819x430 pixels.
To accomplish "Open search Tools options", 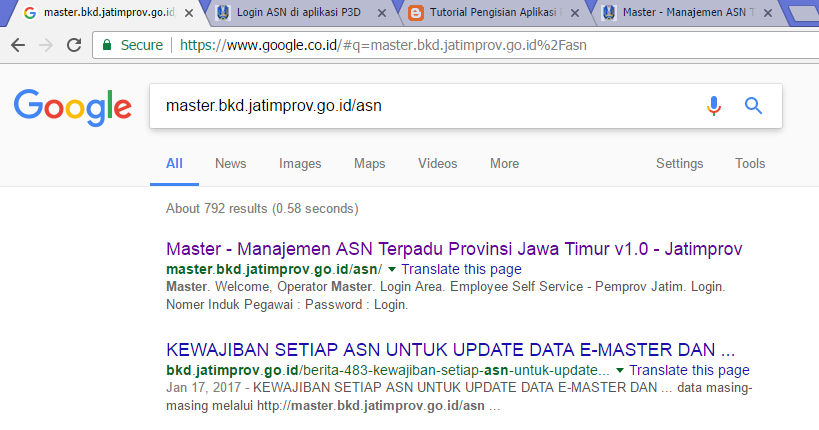I will 750,164.
